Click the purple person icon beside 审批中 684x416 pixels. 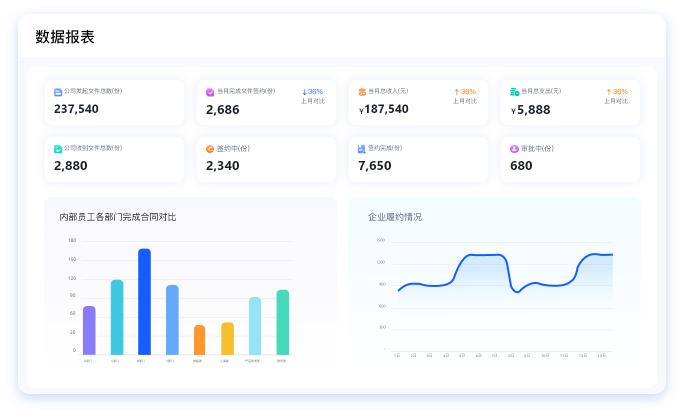(514, 149)
